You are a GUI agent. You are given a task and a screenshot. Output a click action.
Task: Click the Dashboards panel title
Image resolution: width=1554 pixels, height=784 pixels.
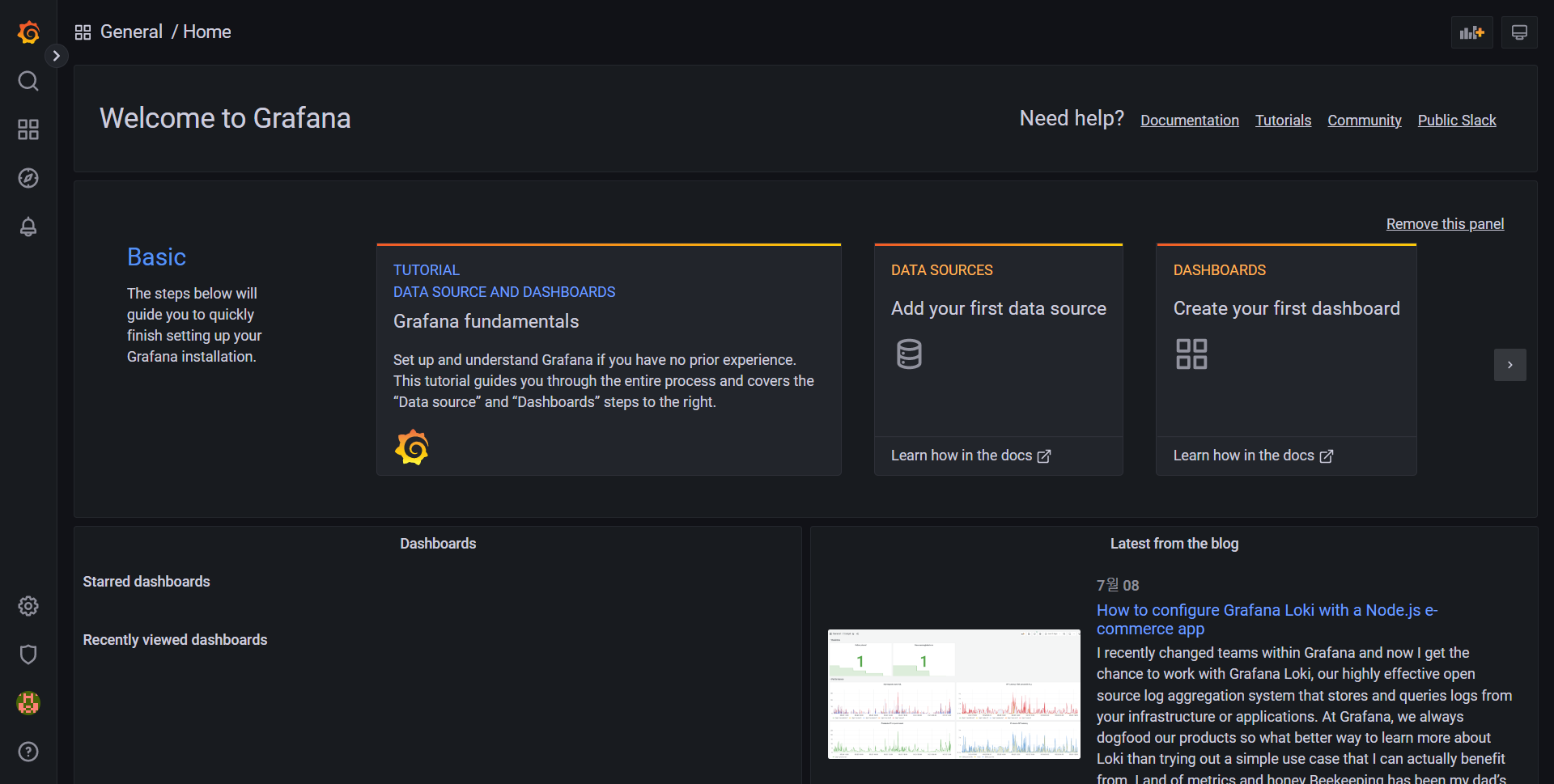[x=438, y=544]
